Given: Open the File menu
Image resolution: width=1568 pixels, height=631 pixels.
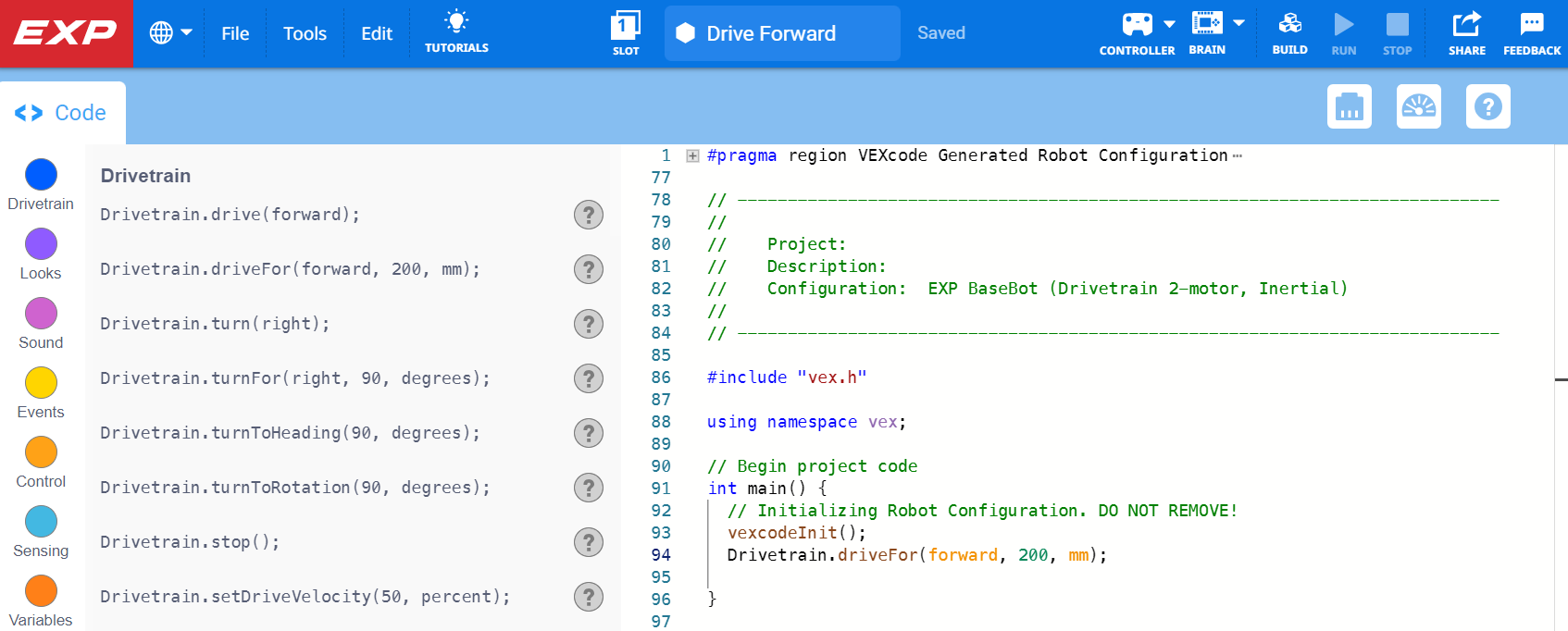Looking at the screenshot, I should point(235,33).
